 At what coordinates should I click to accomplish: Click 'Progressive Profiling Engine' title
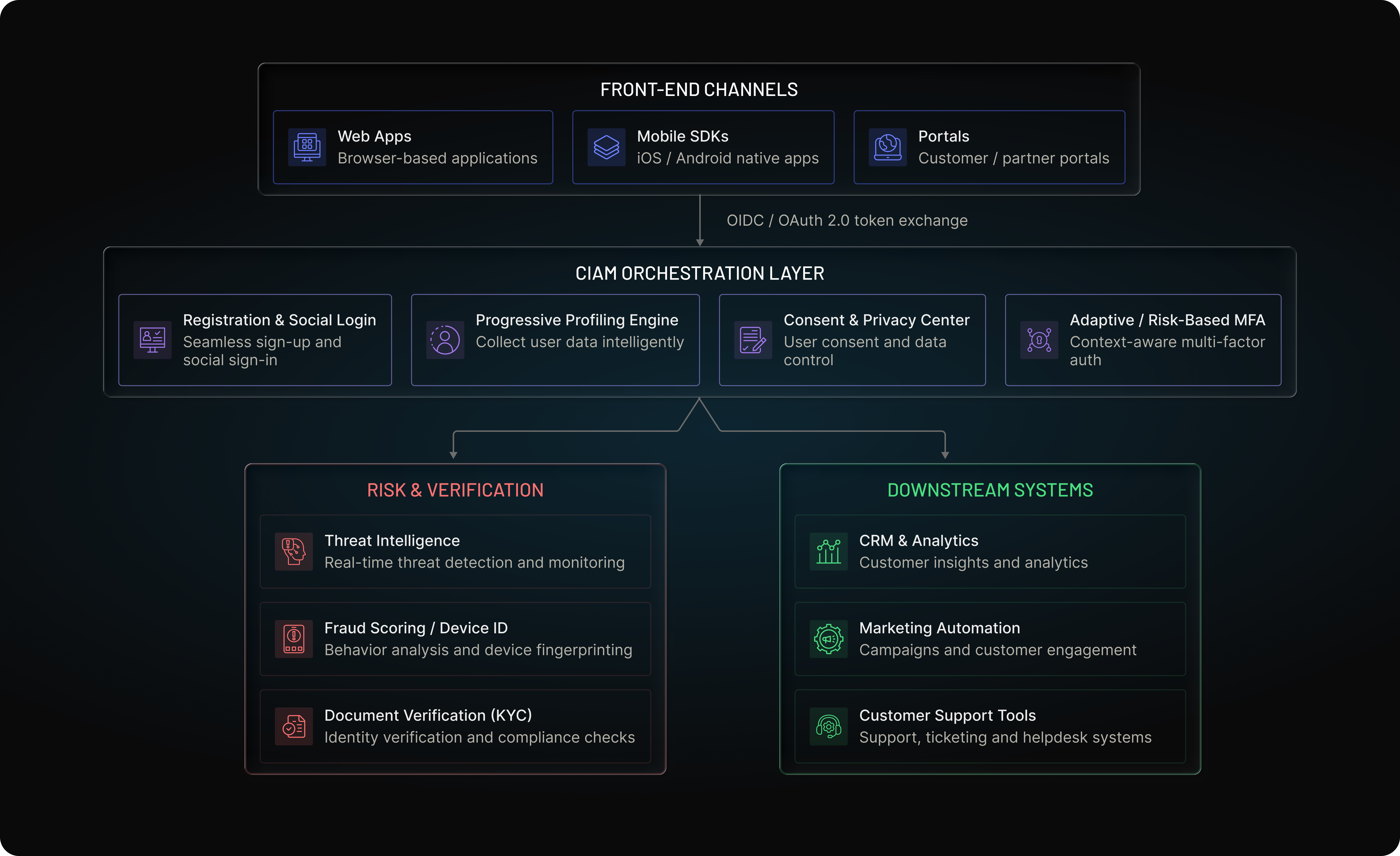[577, 320]
